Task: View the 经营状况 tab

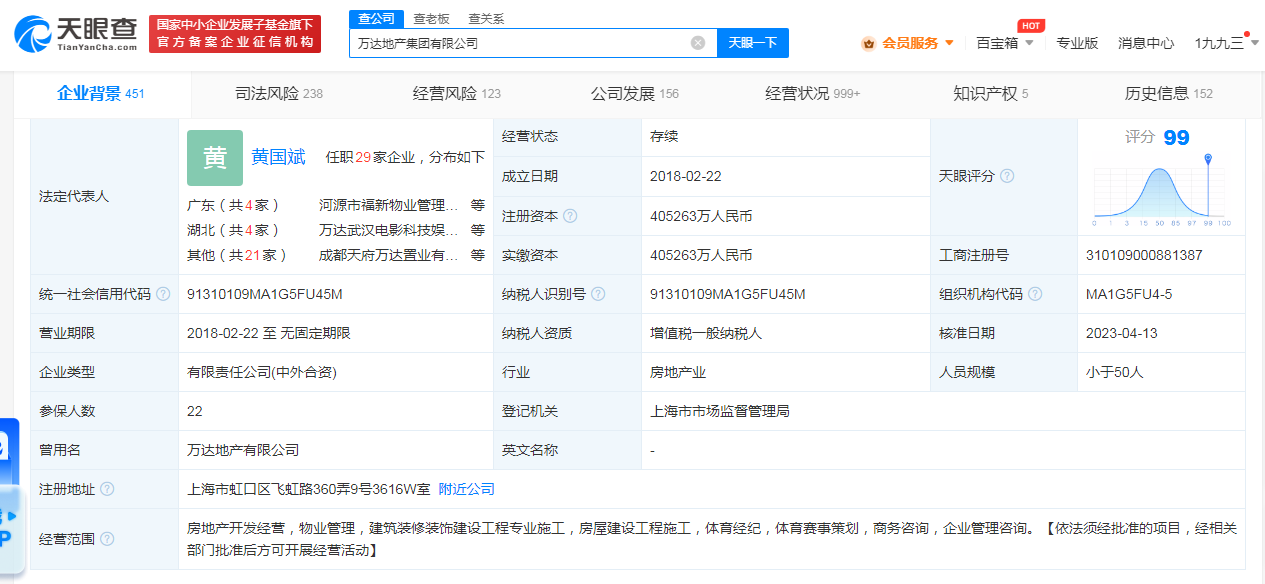Action: point(813,94)
